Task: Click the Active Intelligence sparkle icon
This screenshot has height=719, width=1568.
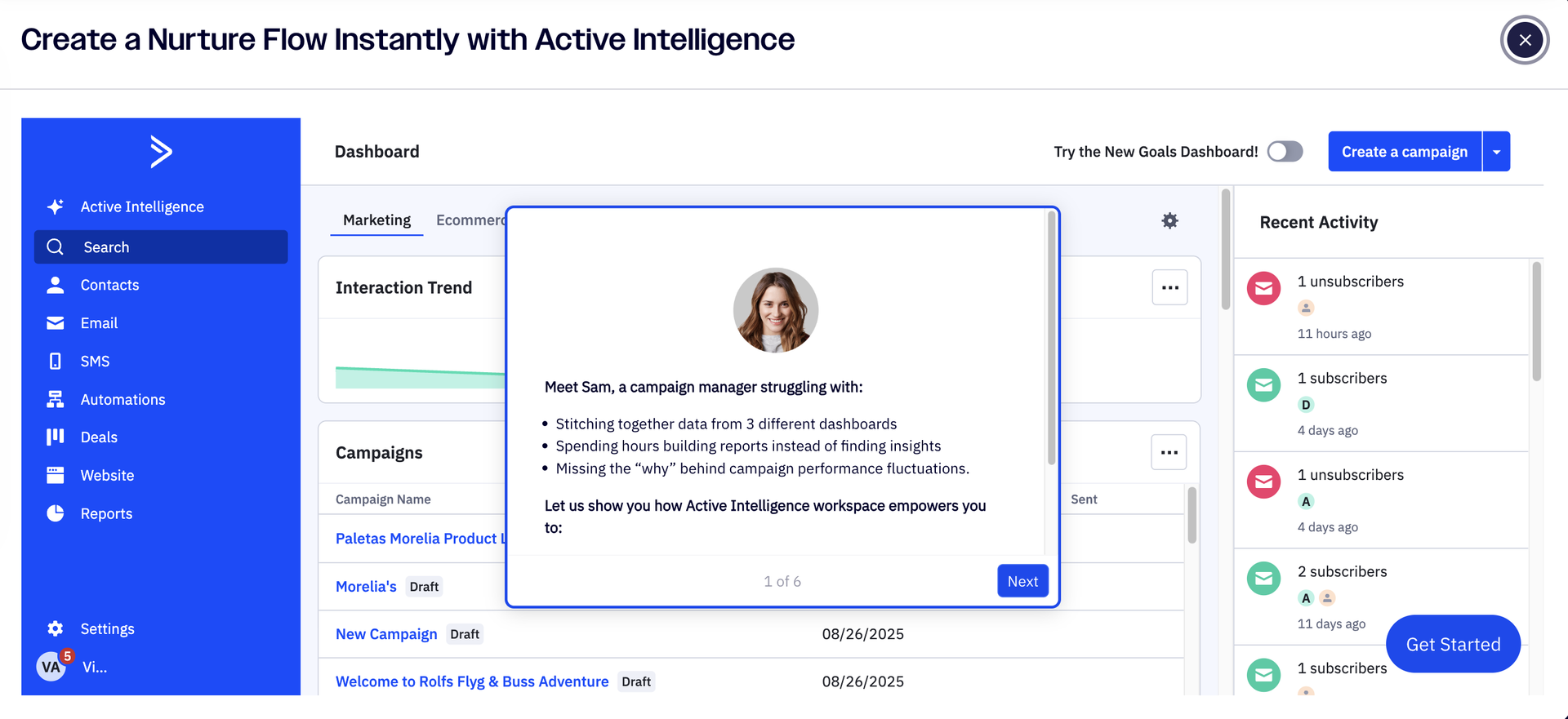Action: coord(55,206)
